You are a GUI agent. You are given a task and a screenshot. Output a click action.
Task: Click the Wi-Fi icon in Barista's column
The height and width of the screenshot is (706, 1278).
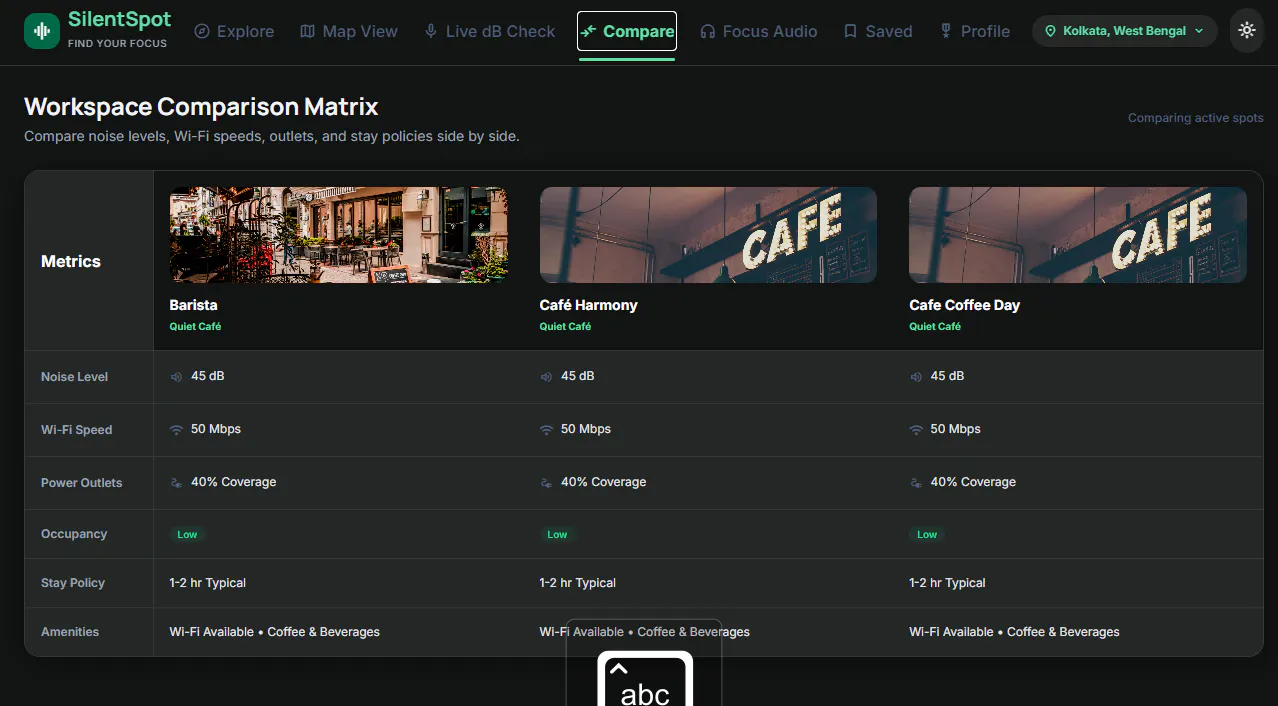[x=176, y=430]
